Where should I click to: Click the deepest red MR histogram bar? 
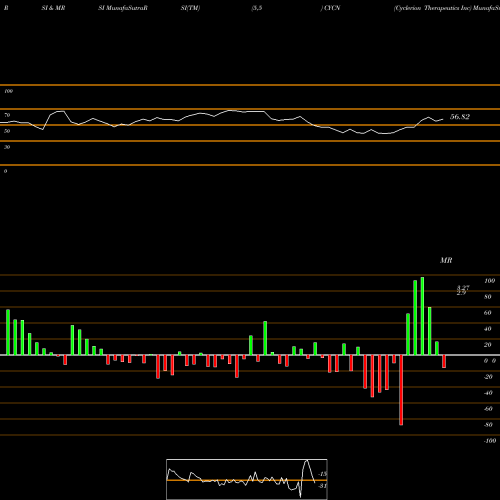point(401,390)
